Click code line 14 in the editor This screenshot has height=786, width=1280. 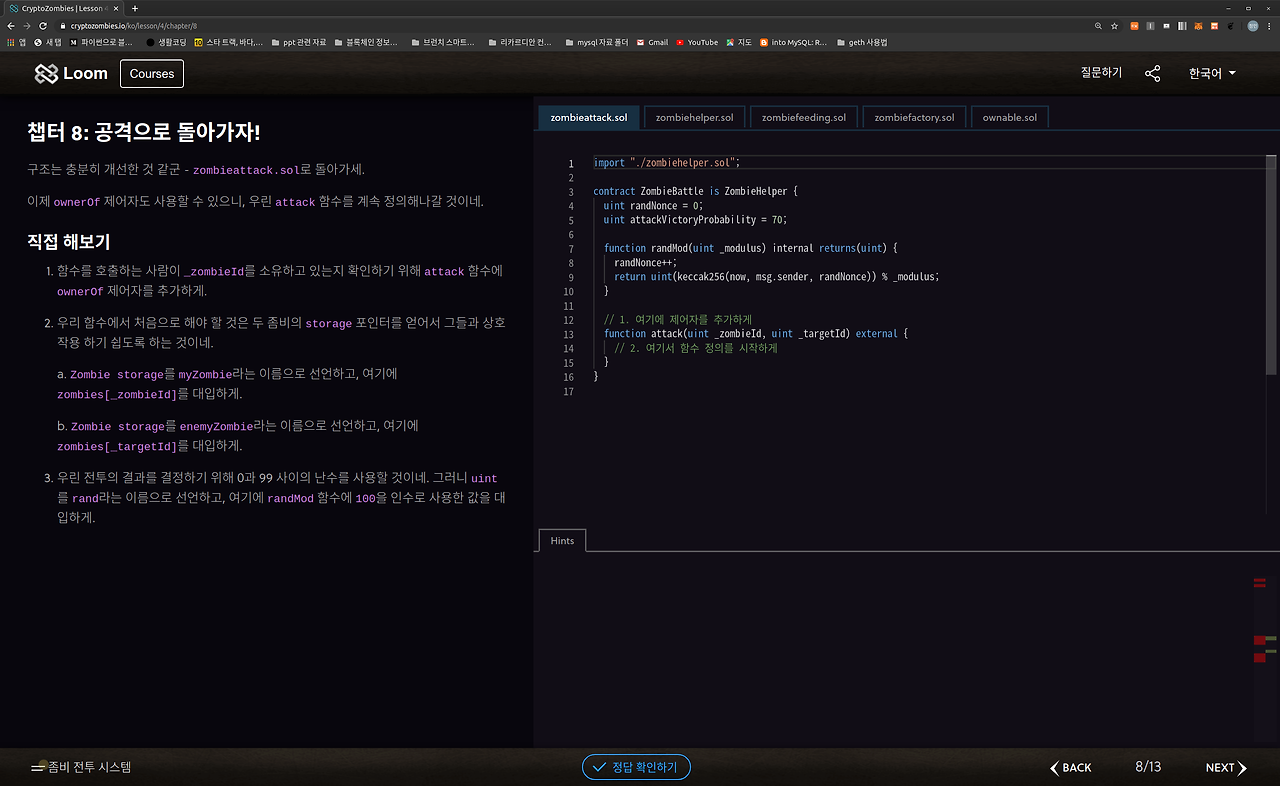click(x=695, y=348)
